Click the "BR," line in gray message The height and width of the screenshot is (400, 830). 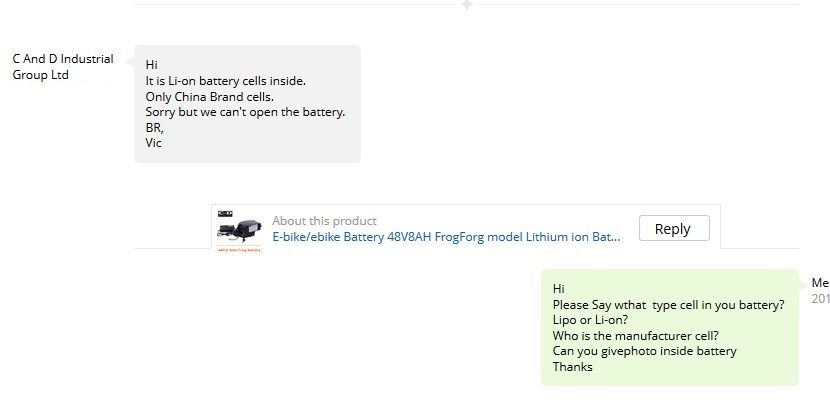(x=154, y=128)
